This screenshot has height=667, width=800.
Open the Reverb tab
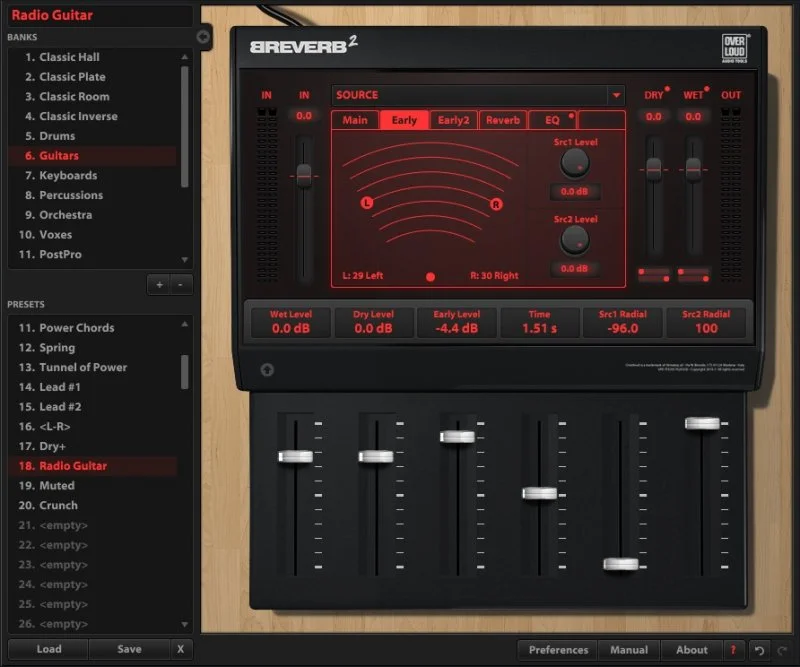pos(503,120)
